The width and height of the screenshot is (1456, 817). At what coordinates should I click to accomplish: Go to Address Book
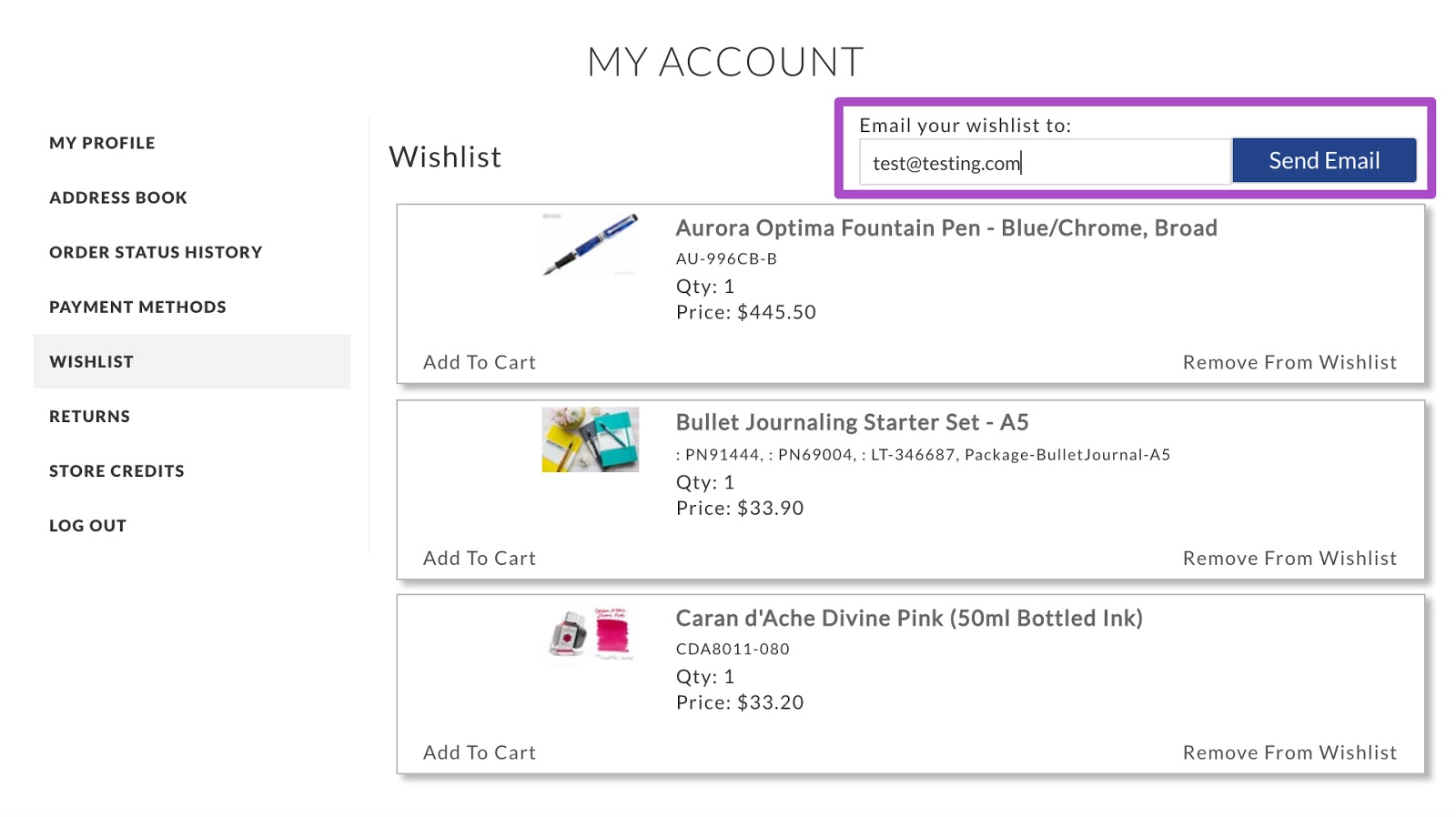click(x=118, y=197)
